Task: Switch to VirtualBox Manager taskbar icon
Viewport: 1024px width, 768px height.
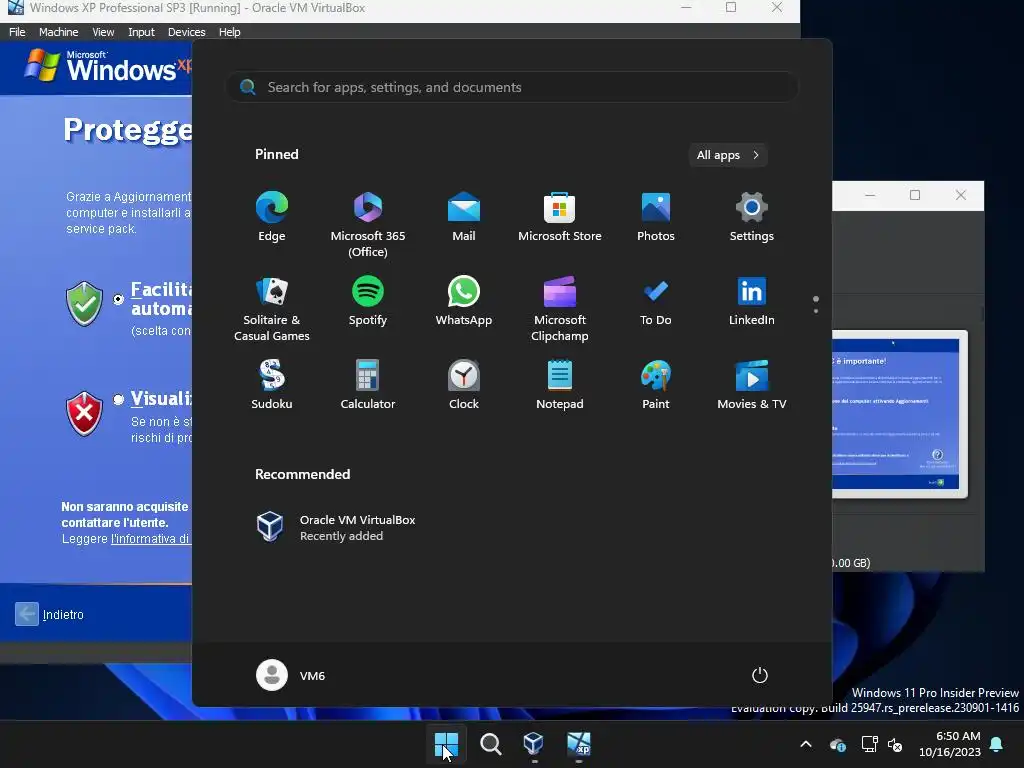Action: click(x=534, y=744)
